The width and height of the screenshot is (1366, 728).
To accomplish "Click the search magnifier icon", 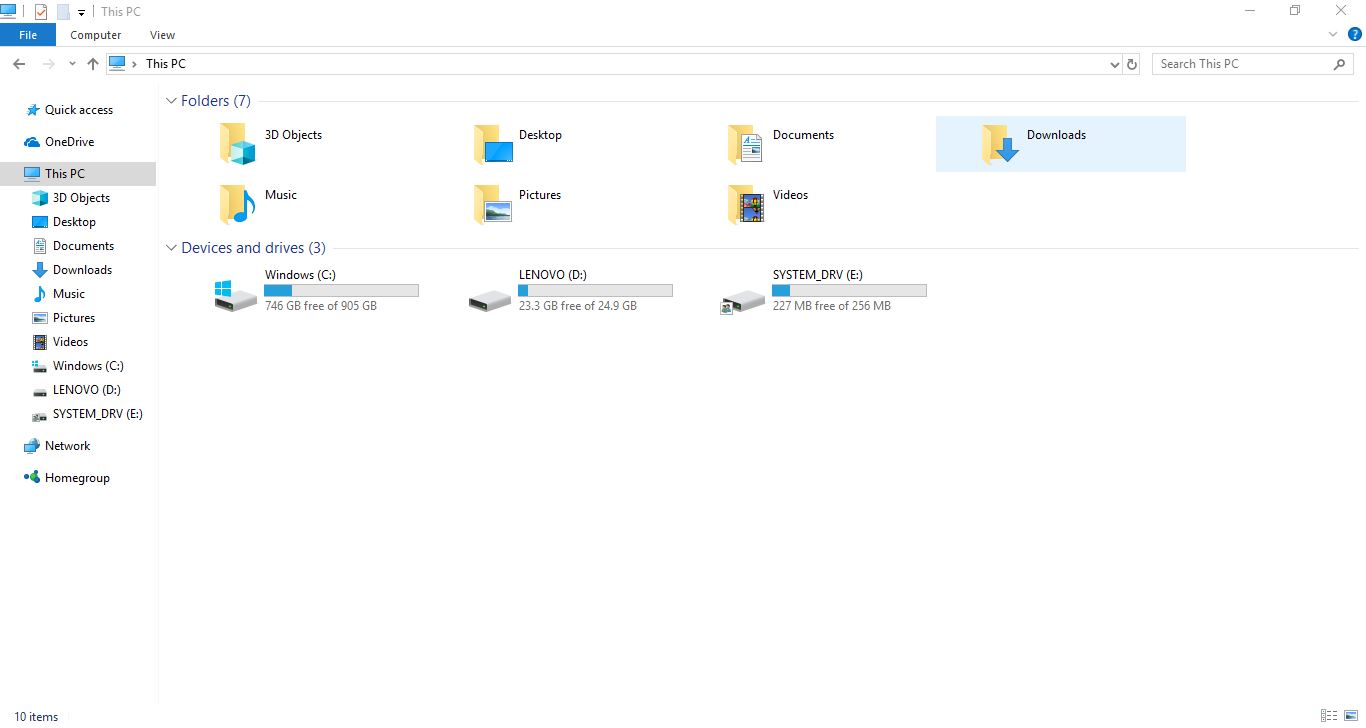I will pyautogui.click(x=1340, y=64).
